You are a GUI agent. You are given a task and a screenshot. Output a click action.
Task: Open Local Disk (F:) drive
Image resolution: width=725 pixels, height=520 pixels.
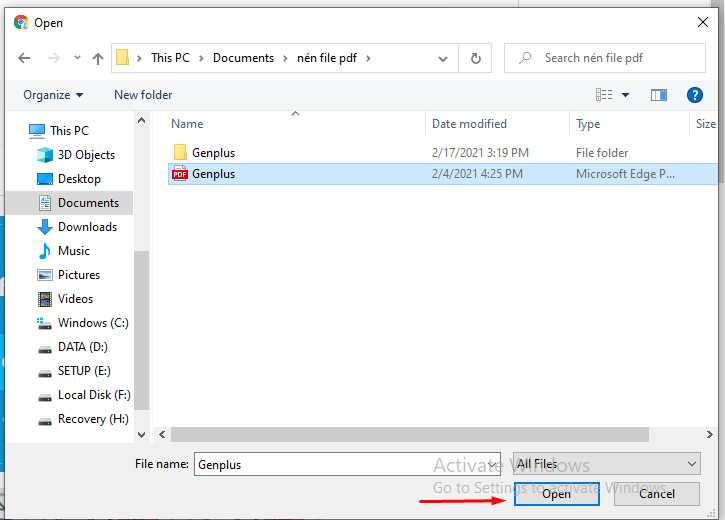pos(94,395)
